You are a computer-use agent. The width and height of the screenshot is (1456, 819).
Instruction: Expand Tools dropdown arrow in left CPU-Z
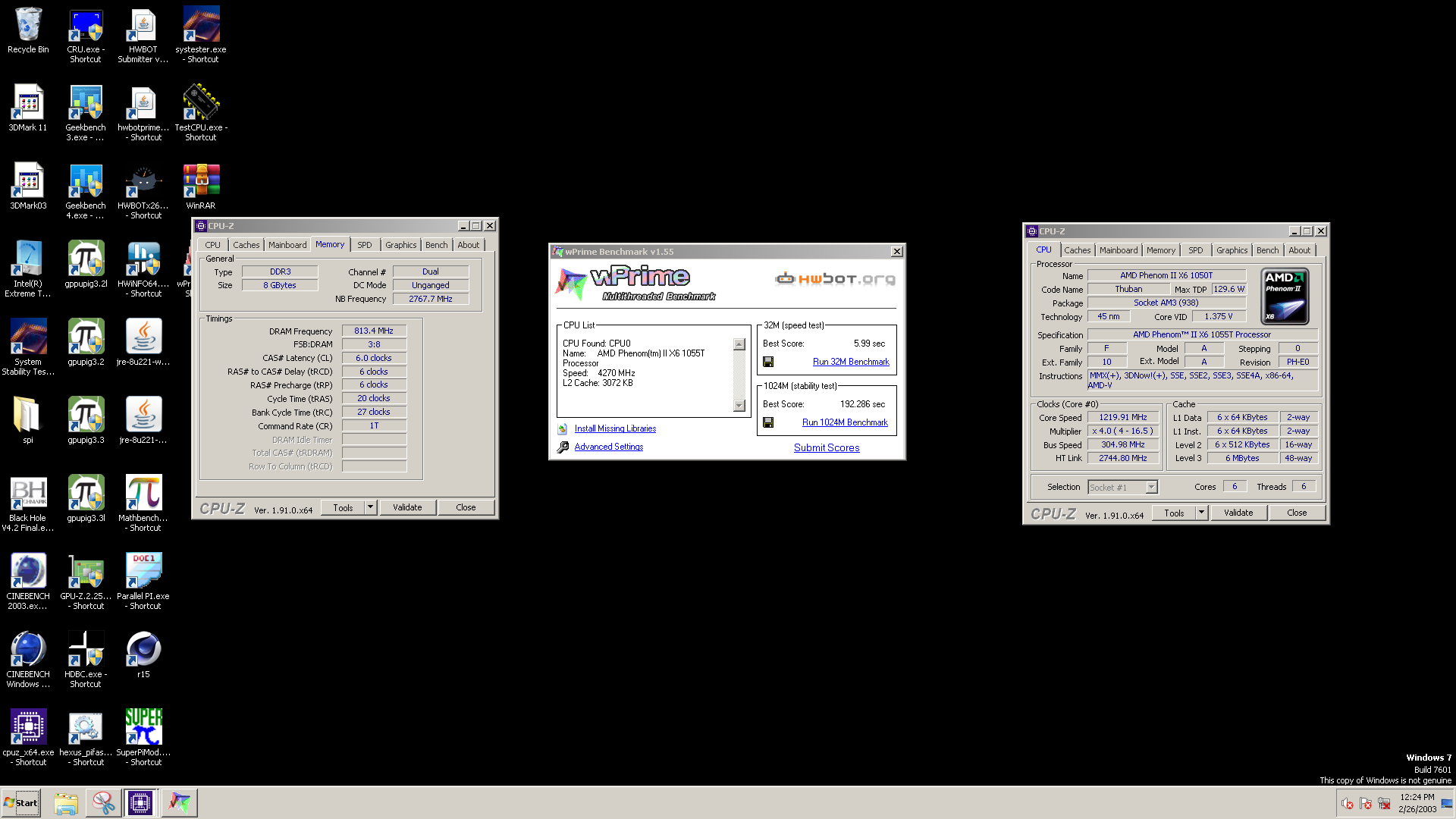coord(371,507)
